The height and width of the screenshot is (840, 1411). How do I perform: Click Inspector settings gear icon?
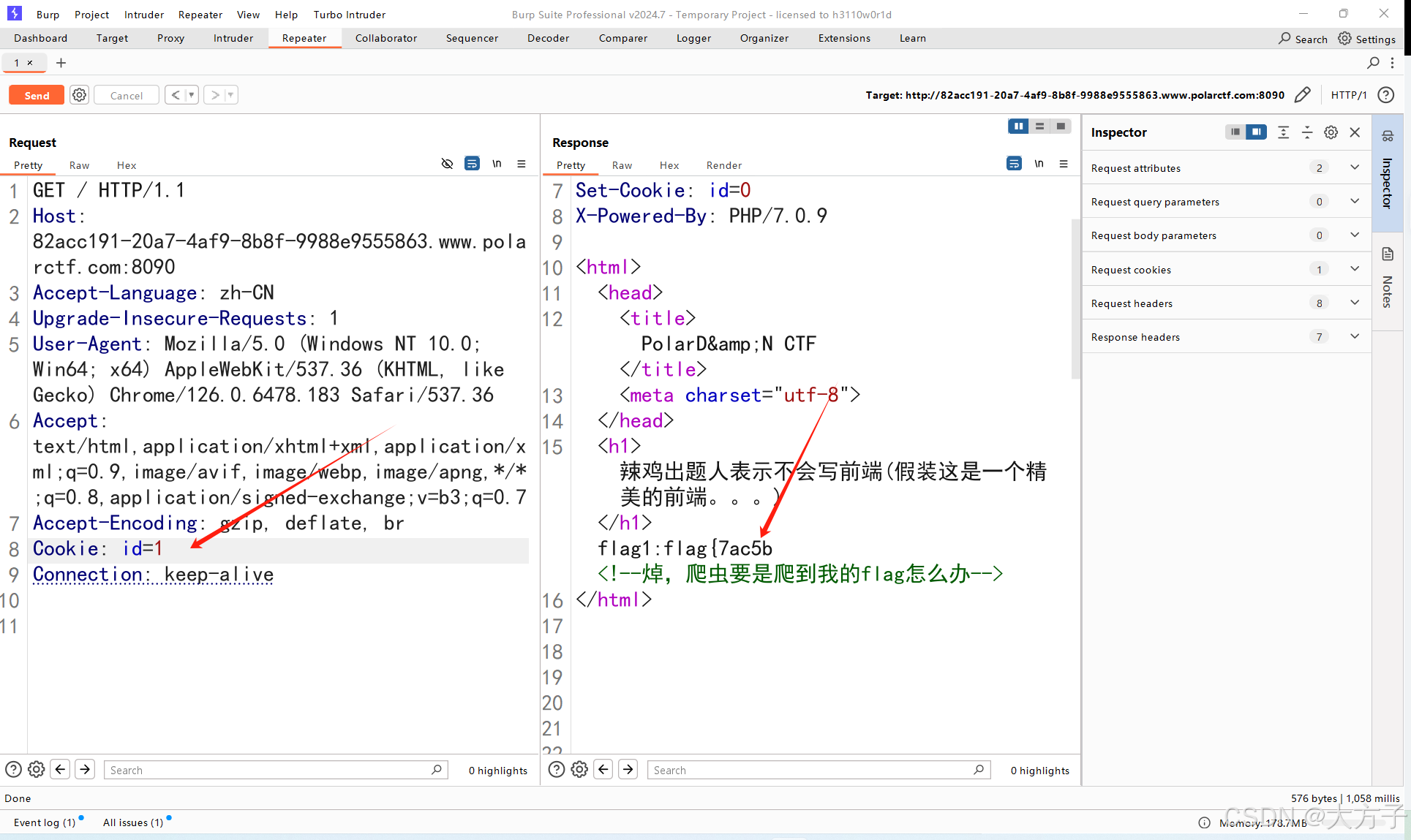[1331, 132]
